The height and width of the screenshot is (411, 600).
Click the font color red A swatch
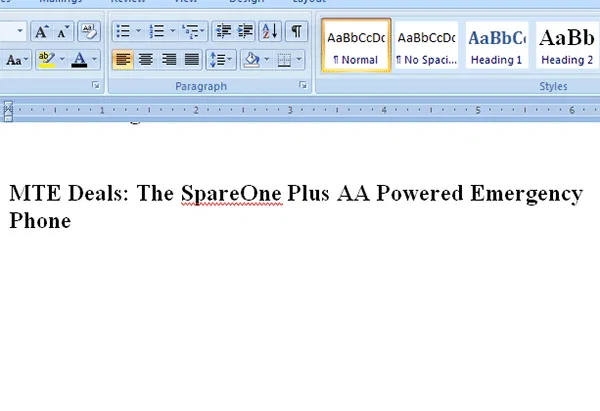click(79, 60)
